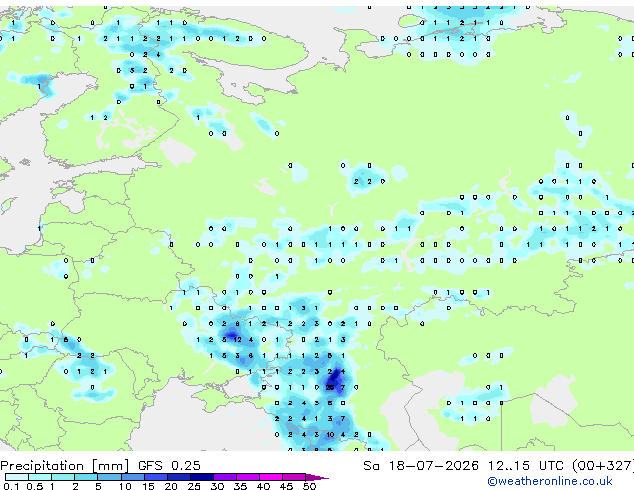Image resolution: width=634 pixels, height=490 pixels.
Task: Pick the 30–35 mm purple legend swatch
Action: (x=225, y=477)
